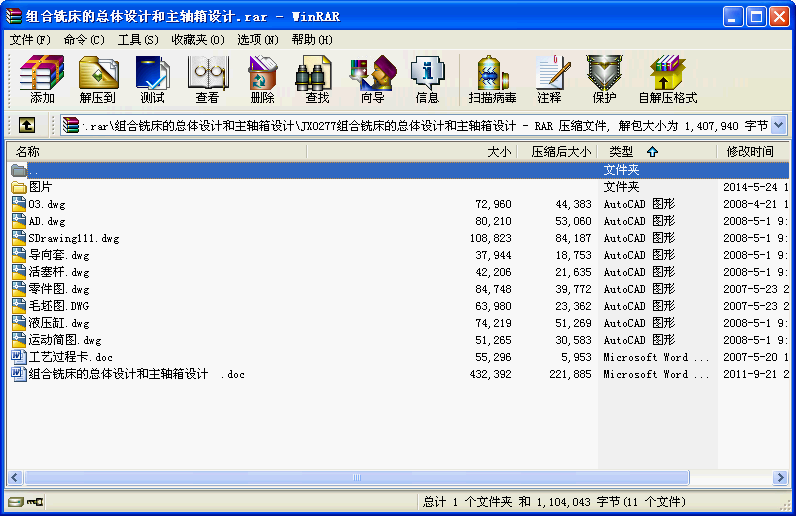796x516 pixels.
Task: Launch the 向导 (Wizard) toolbar icon
Action: [x=373, y=79]
